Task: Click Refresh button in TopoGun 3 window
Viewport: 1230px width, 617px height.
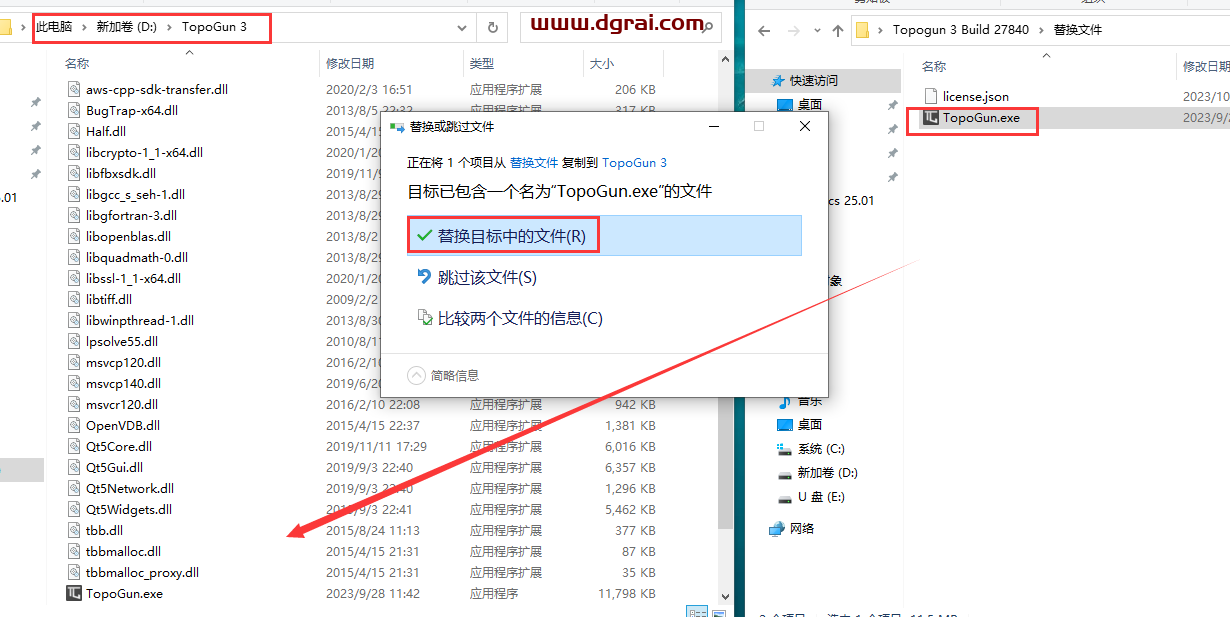Action: click(492, 27)
